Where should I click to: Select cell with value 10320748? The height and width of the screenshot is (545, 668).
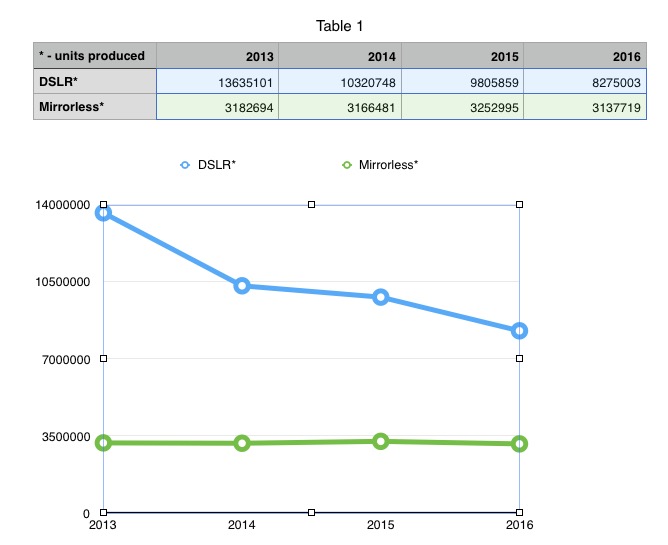[340, 81]
